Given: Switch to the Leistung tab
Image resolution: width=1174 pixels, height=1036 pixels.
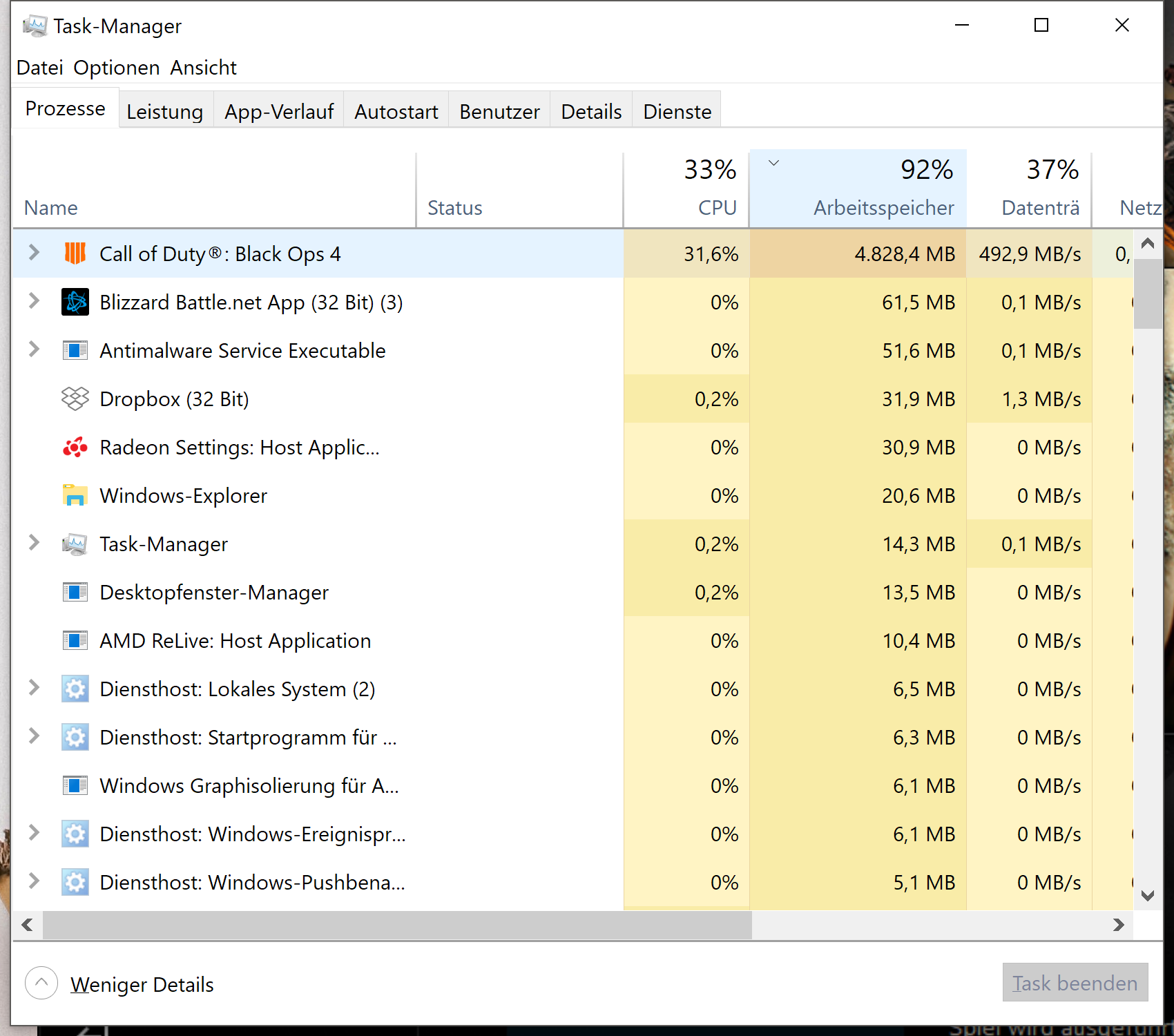Looking at the screenshot, I should [x=165, y=111].
